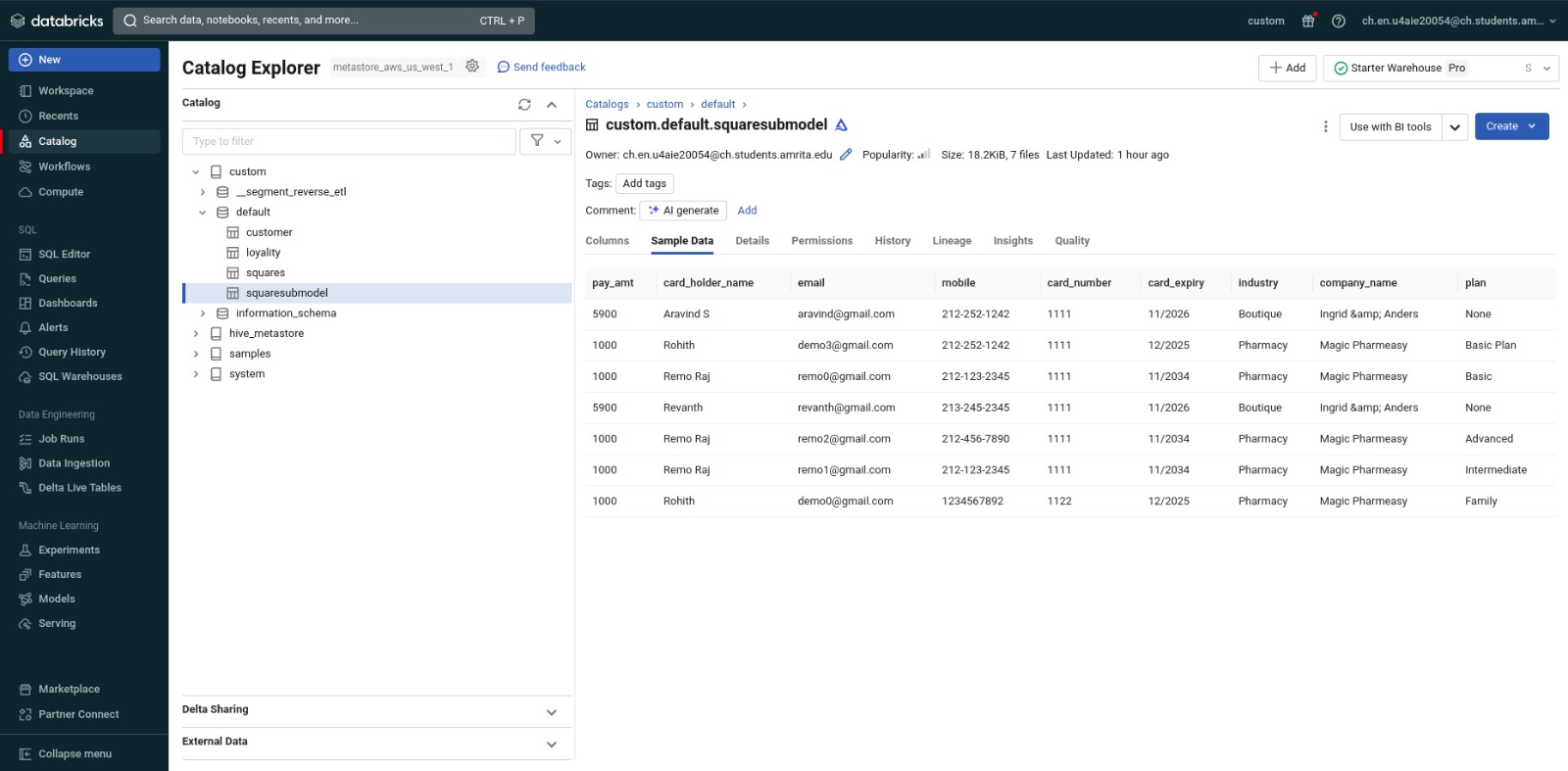Open the kebab menu beside Use with BI tools

tap(1325, 126)
